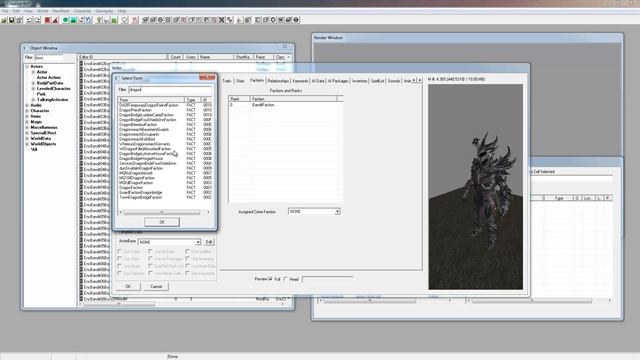640x360 pixels.
Task: Tick the Use Spelllist template checkbox
Action: click(x=188, y=251)
